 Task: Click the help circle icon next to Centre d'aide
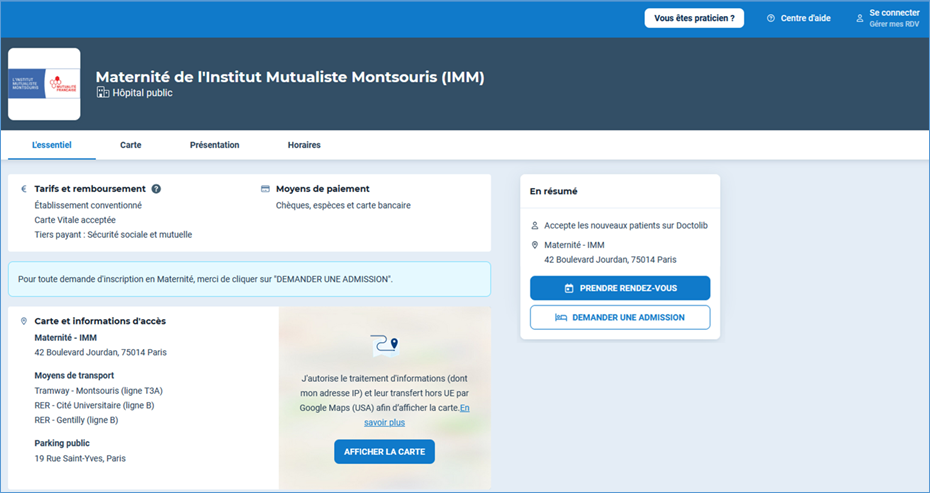pos(771,18)
